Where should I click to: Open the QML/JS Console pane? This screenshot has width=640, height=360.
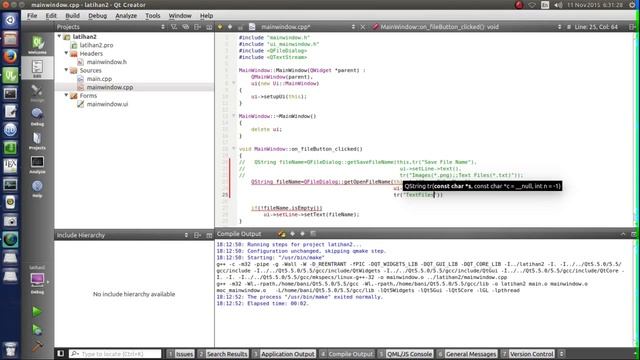tap(405, 354)
